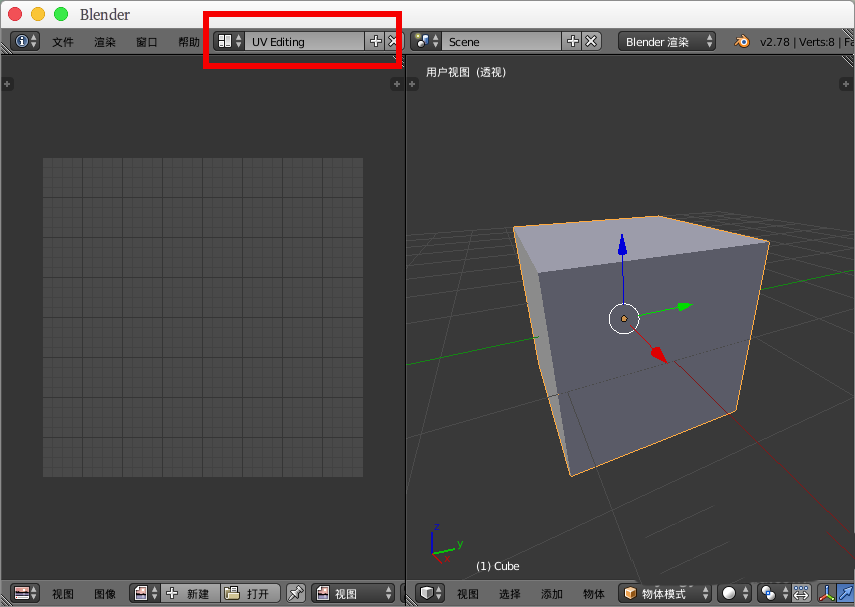Click the blue Z axis manipulator arrow

coord(622,244)
